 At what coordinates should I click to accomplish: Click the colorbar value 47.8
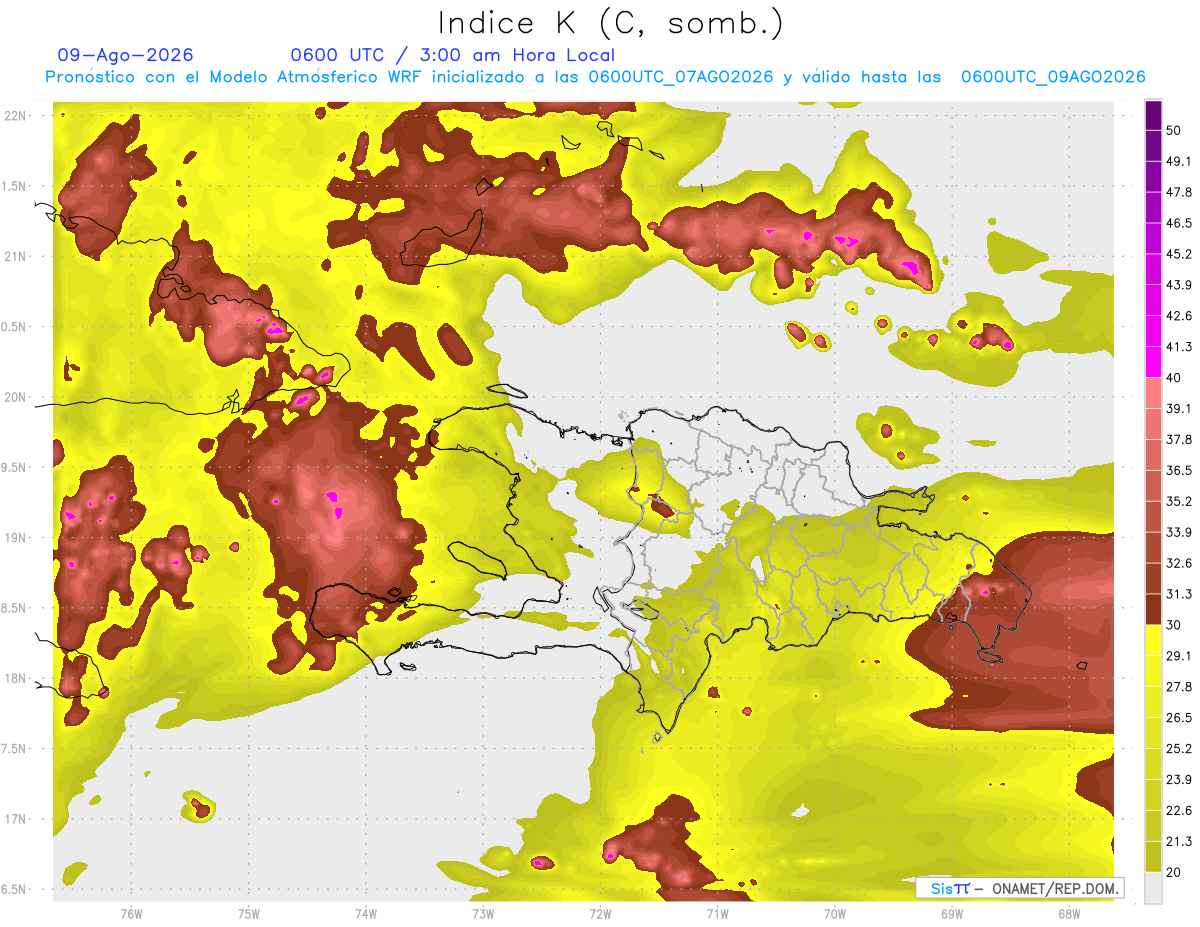[x=1179, y=192]
